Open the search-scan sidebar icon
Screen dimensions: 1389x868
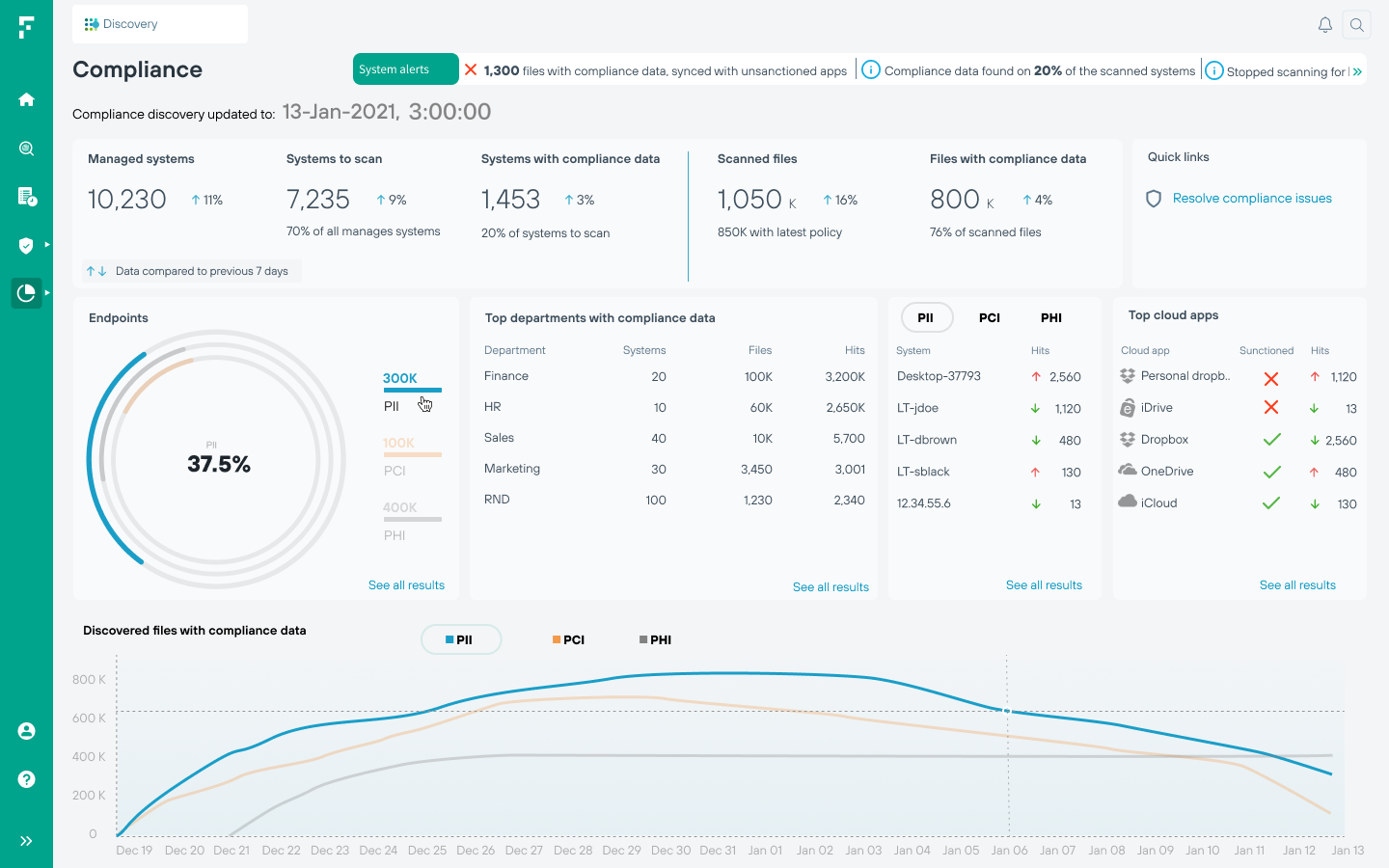coord(26,149)
